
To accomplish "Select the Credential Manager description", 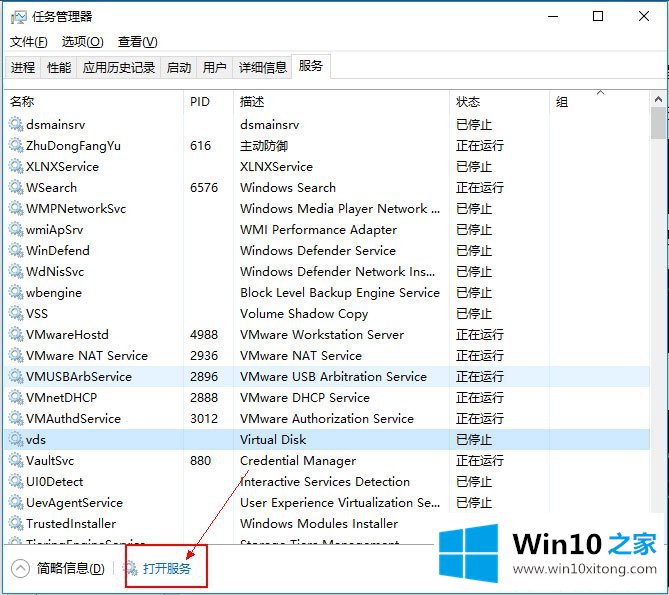I will (x=298, y=460).
